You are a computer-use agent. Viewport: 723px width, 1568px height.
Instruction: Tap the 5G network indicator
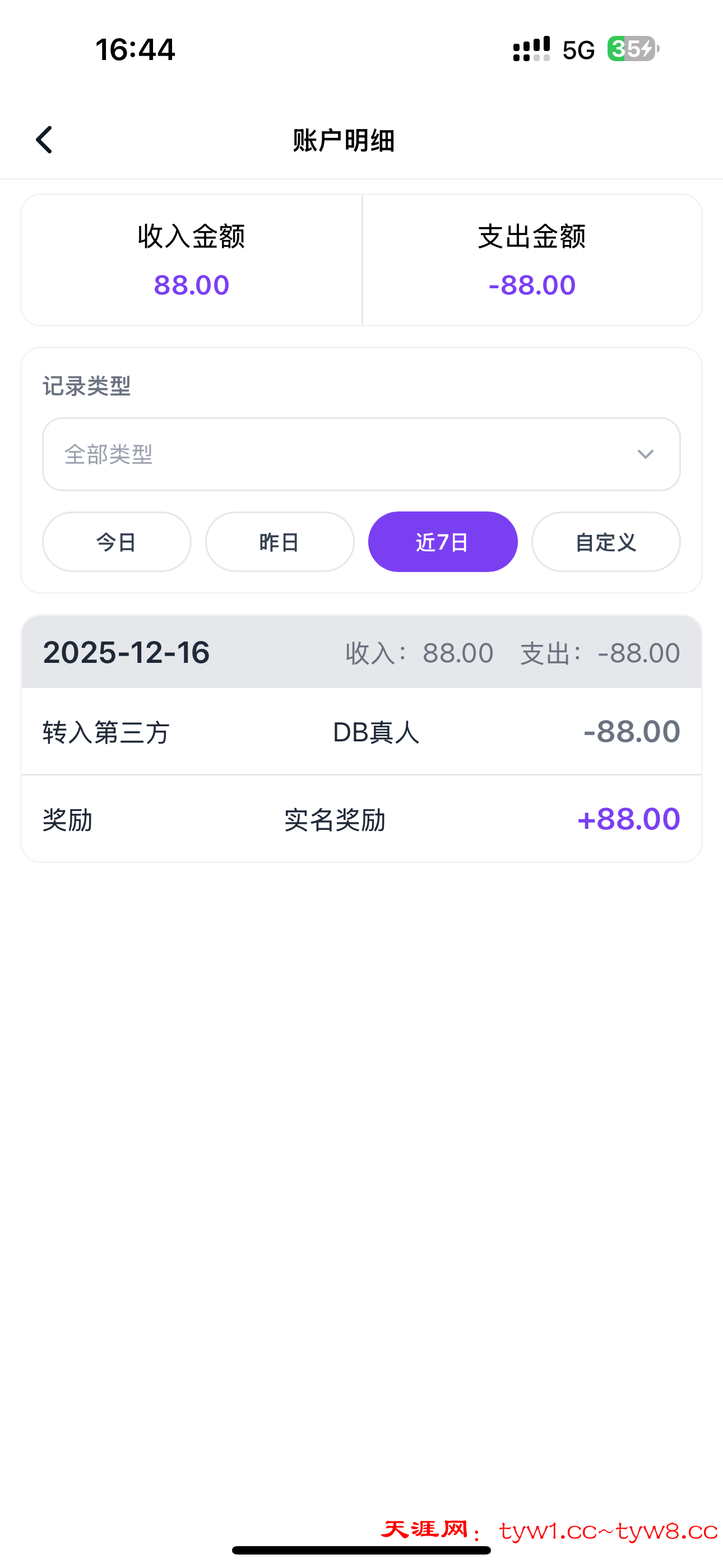(x=578, y=50)
